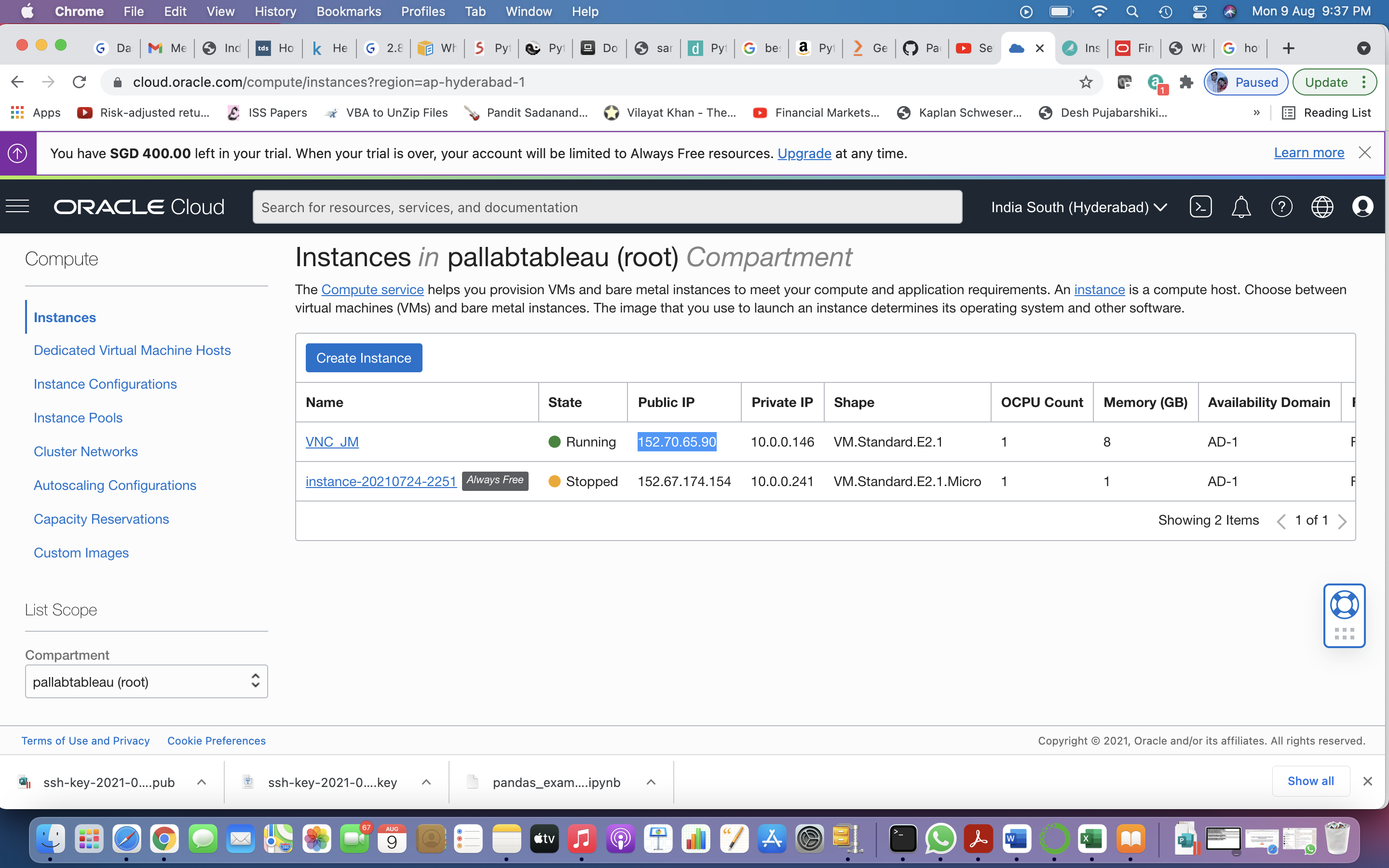Expand options for ssh-key .key download
This screenshot has width=1389, height=868.
point(426,782)
